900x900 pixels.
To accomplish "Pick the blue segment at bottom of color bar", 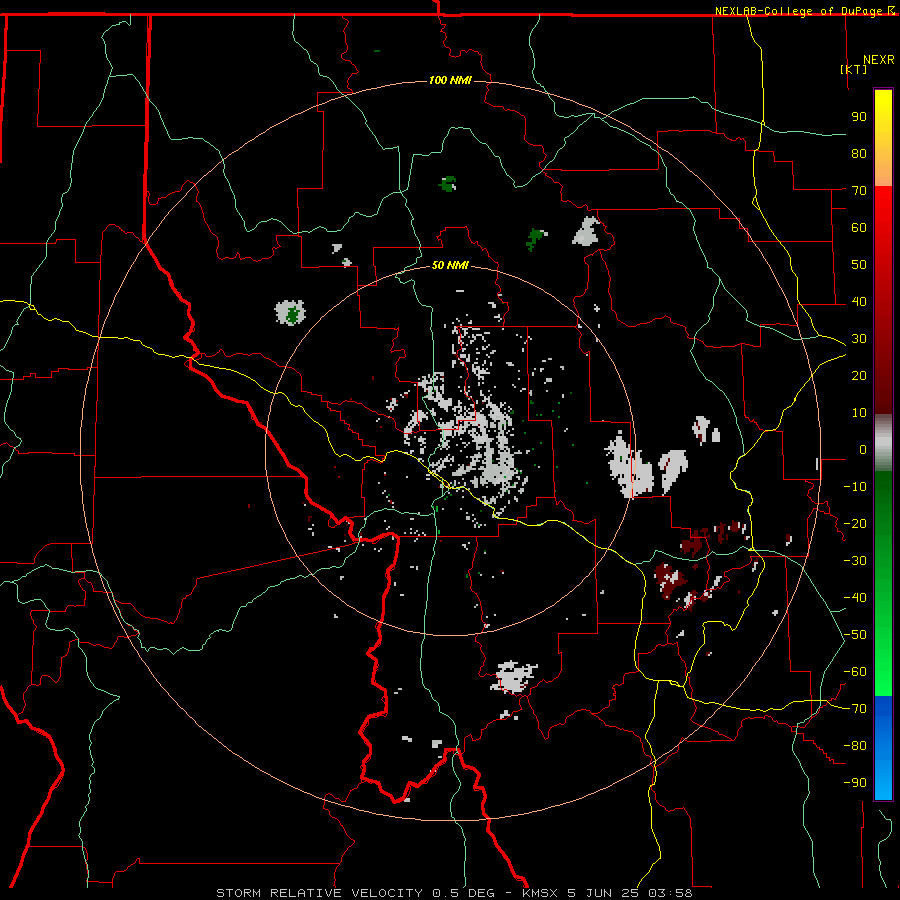I will [883, 747].
